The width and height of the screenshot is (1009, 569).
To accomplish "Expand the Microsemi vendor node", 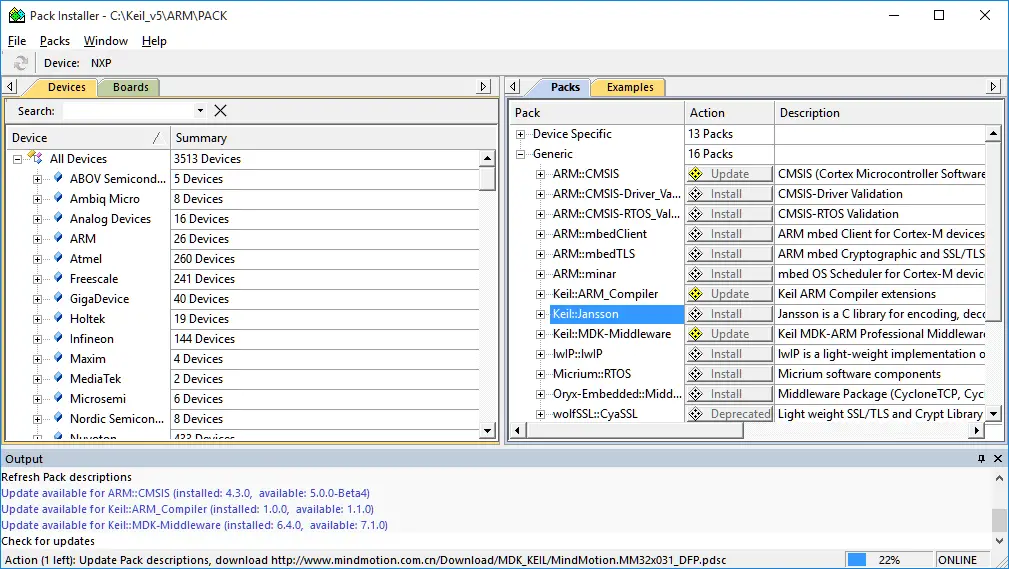I will (37, 399).
